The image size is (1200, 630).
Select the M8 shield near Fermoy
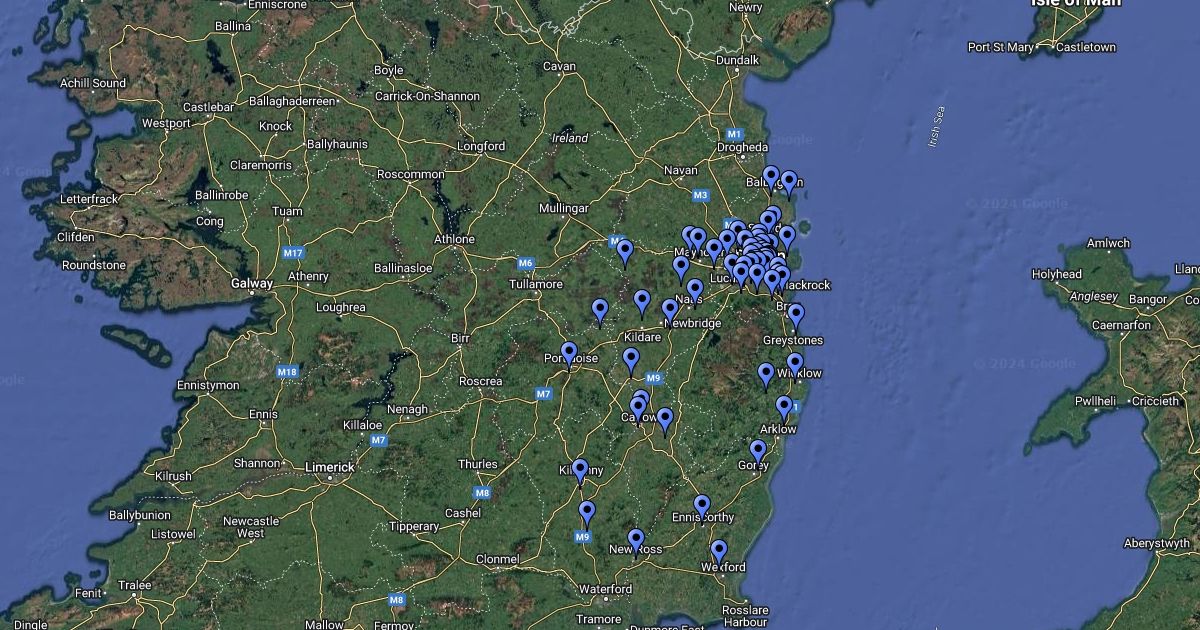[x=397, y=600]
